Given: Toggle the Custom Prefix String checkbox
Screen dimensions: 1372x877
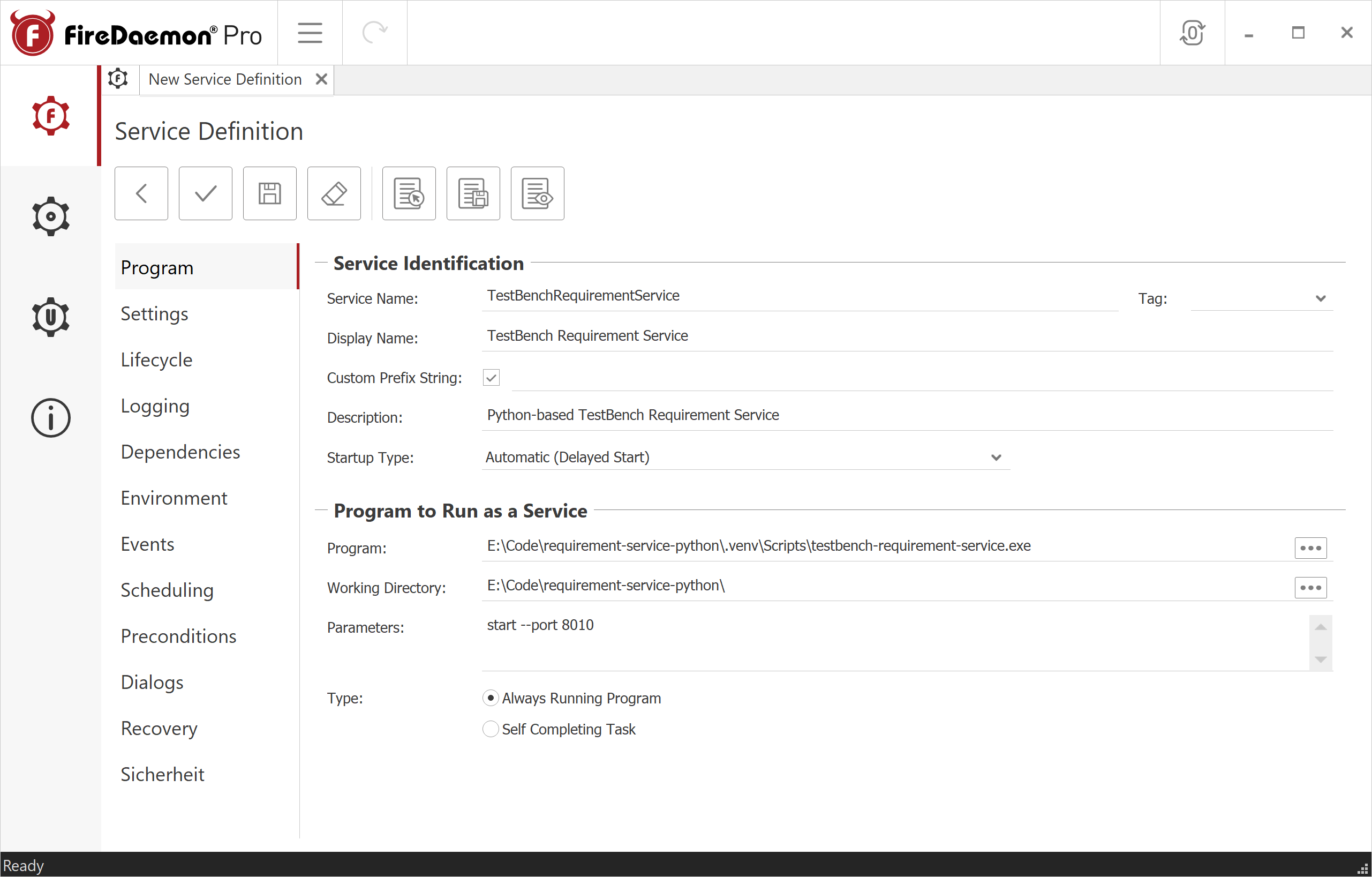Looking at the screenshot, I should (491, 377).
